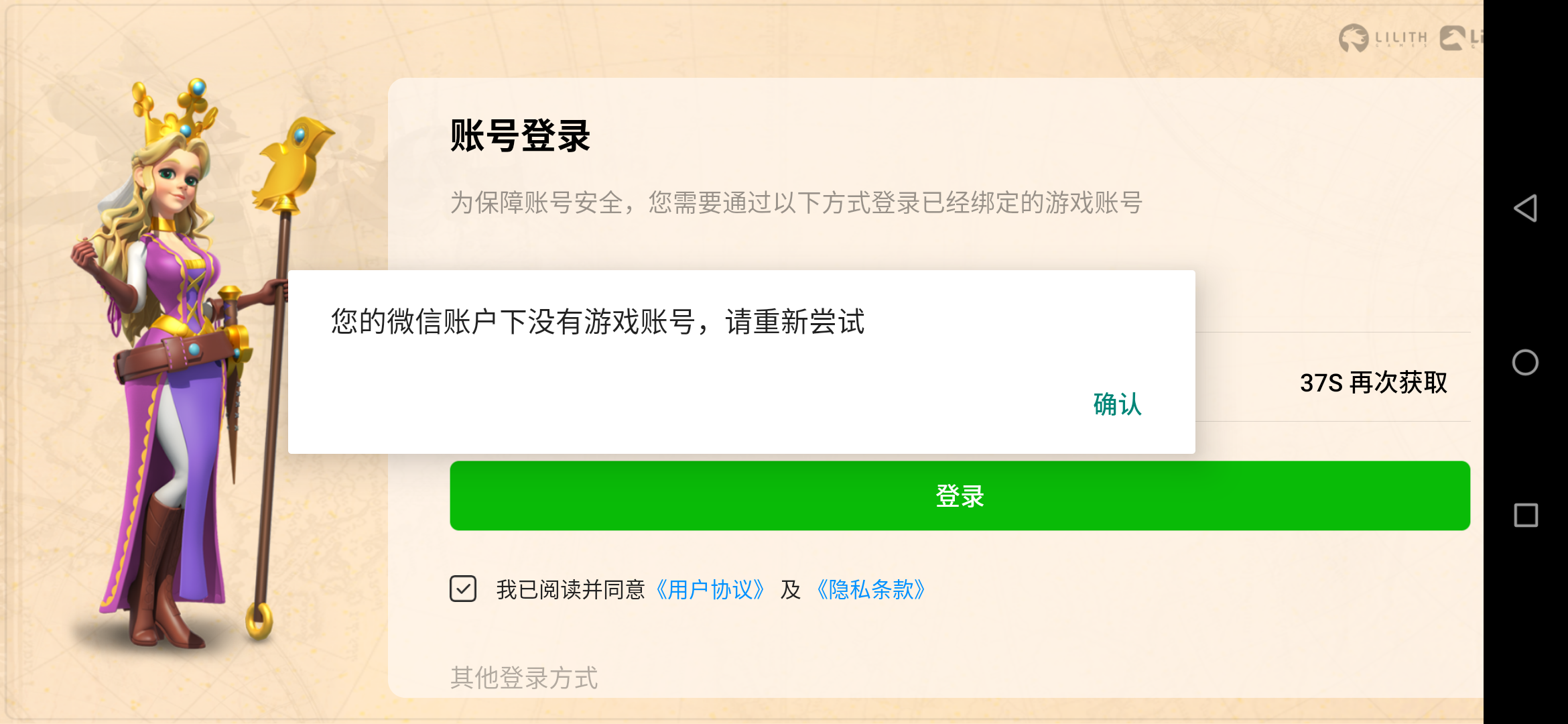Viewport: 1568px width, 724px height.
Task: Confirm the dialog with 确认
Action: pyautogui.click(x=1117, y=404)
